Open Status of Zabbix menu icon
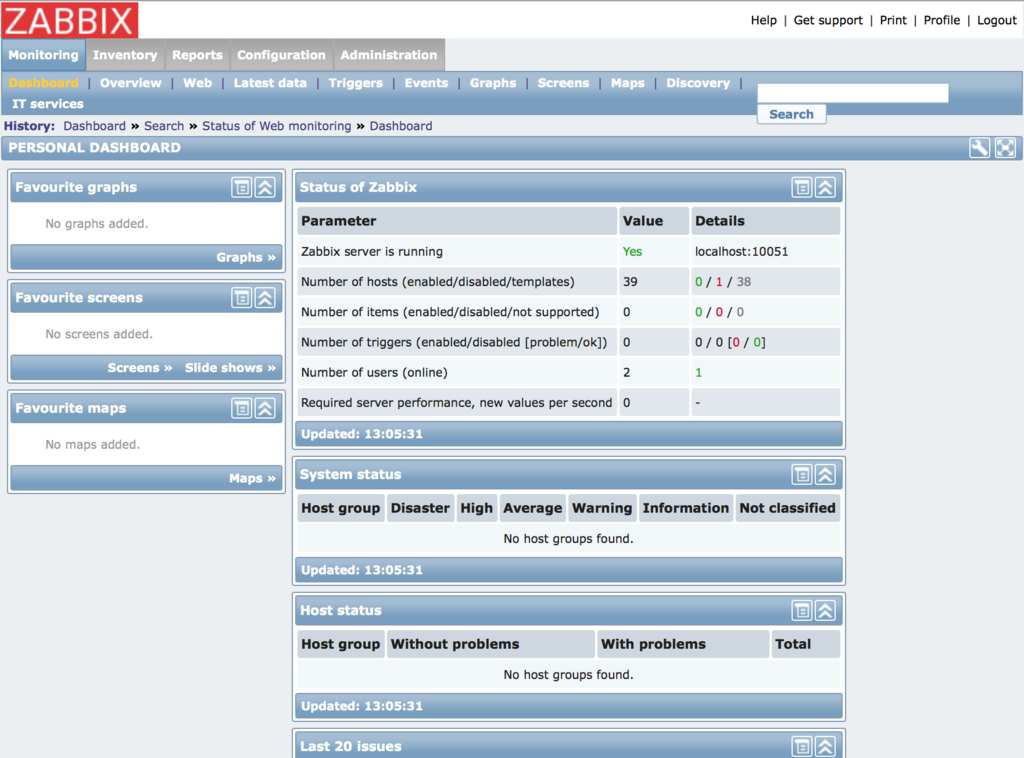Screen dimensions: 1024x758 tap(802, 187)
